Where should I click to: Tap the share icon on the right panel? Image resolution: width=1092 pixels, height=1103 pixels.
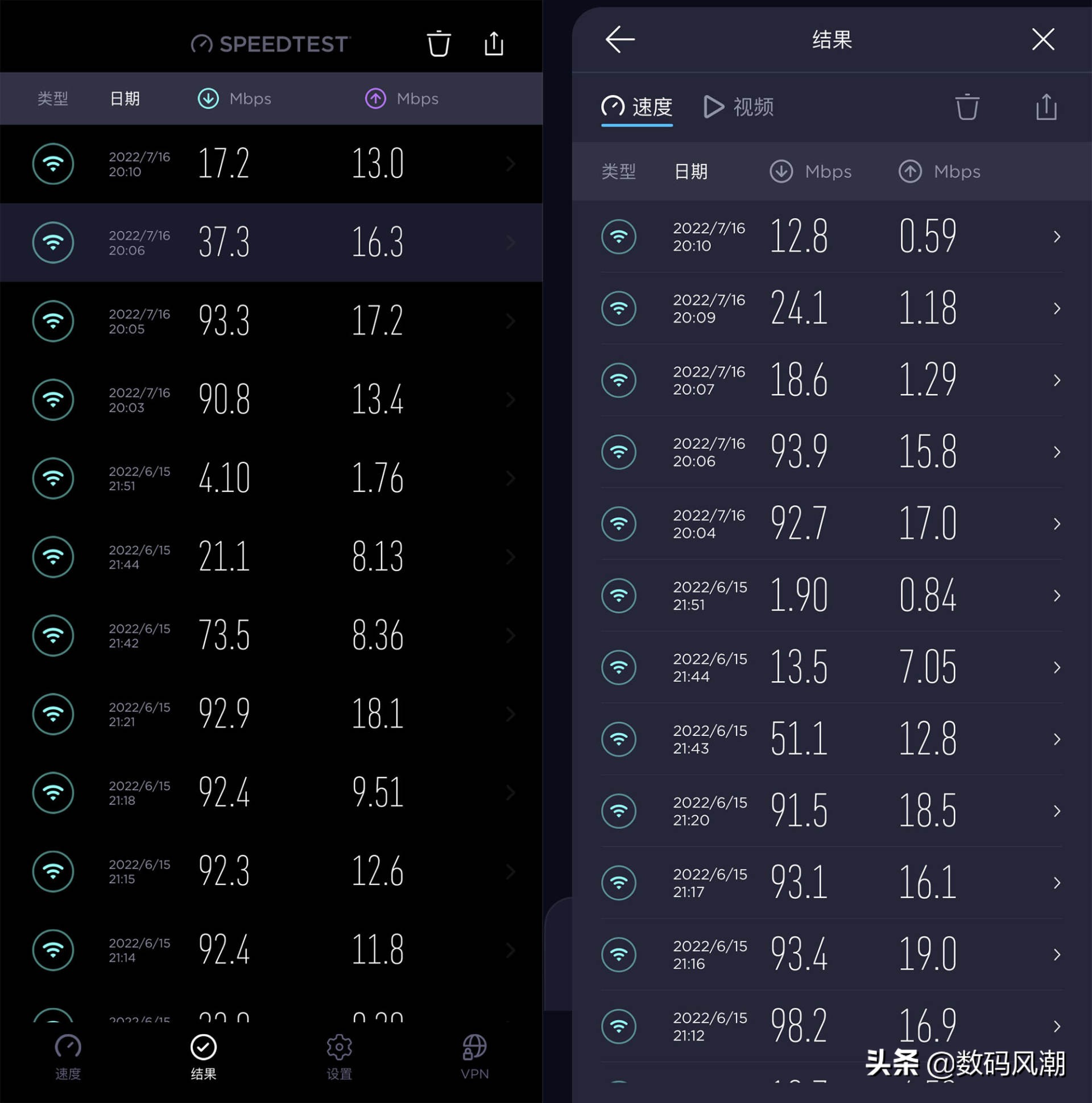click(1045, 107)
